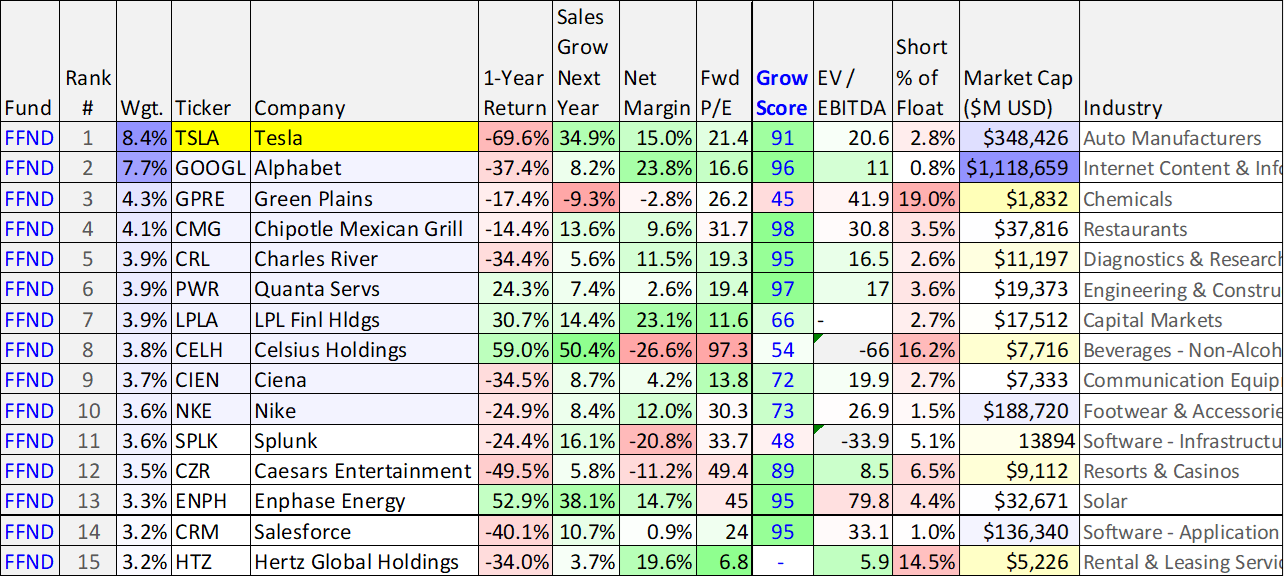1284x577 pixels.
Task: Click Caesars 49.4 forward P/E cell
Action: click(723, 471)
